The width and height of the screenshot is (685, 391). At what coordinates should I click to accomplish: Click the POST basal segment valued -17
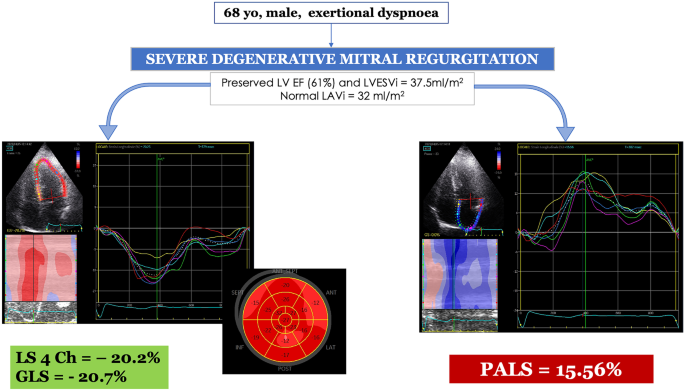[x=286, y=353]
